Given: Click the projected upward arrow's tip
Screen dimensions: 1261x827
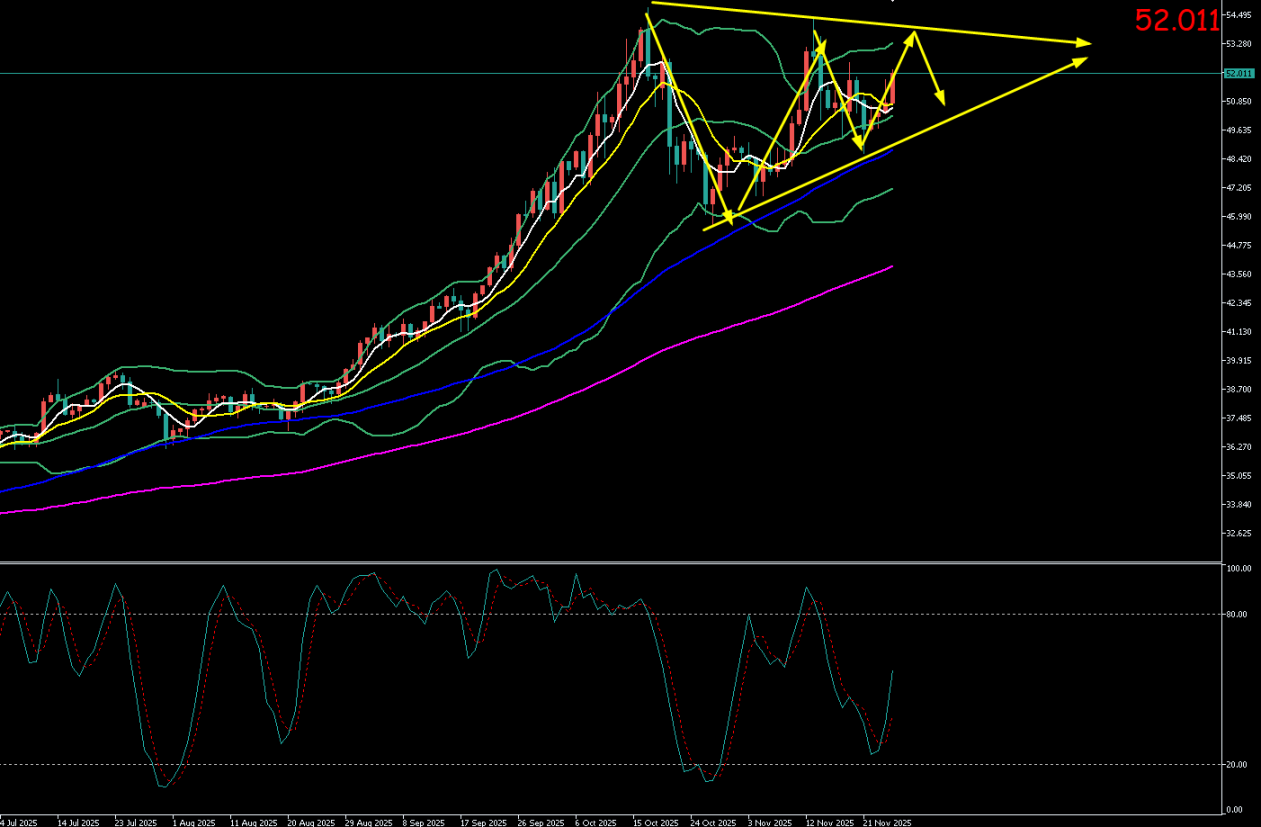Looking at the screenshot, I should pos(913,35).
